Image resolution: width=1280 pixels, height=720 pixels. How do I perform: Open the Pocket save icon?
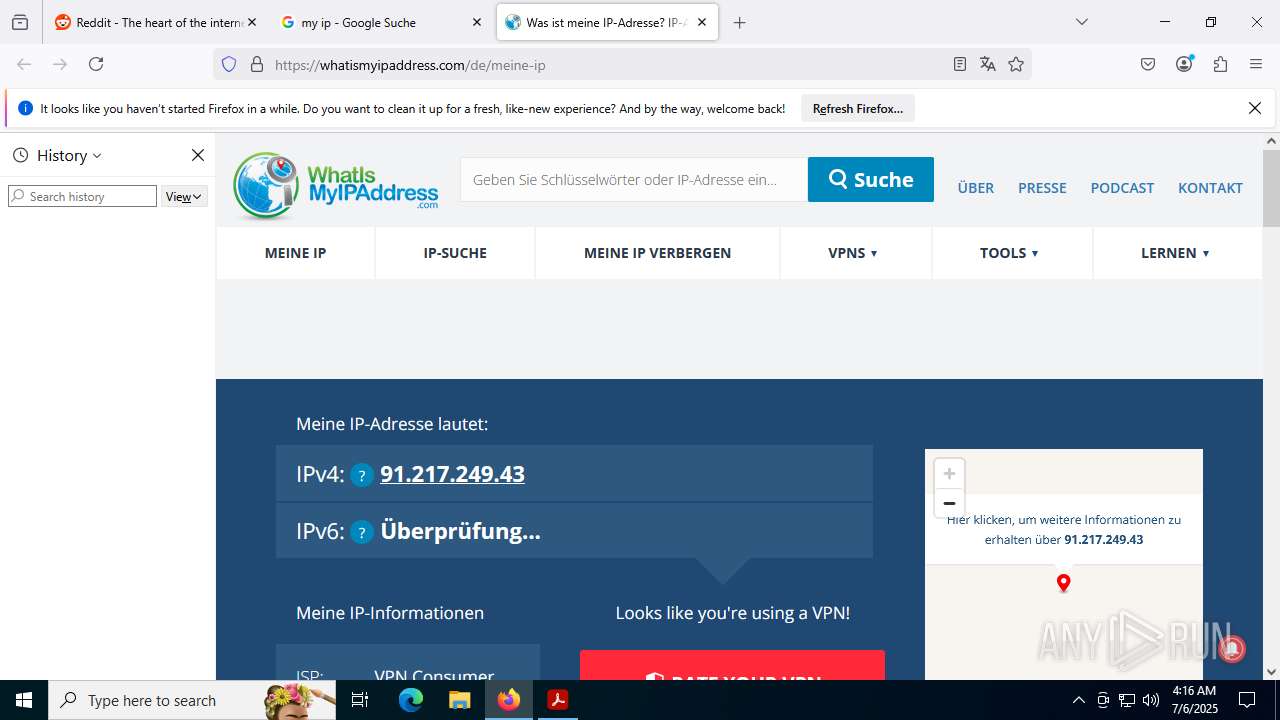1148,64
